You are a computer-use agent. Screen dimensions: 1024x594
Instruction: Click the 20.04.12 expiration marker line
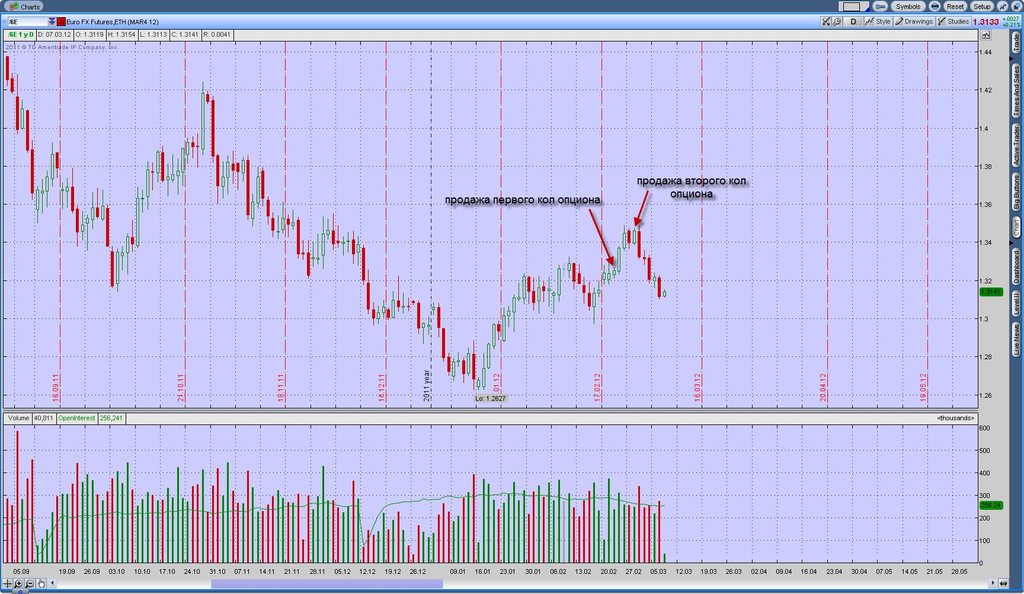(827, 222)
